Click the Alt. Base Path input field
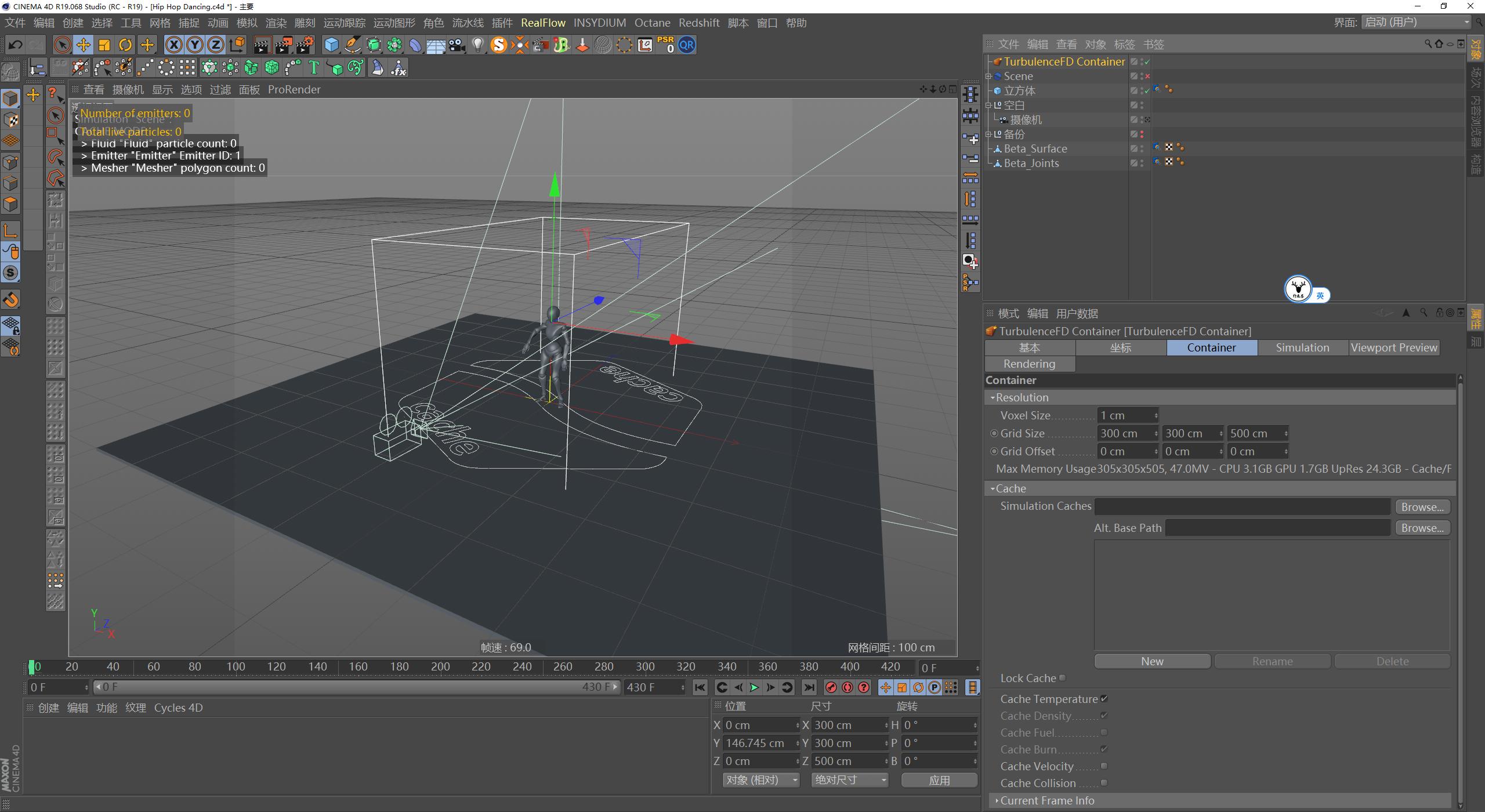This screenshot has width=1485, height=812. click(x=1276, y=527)
